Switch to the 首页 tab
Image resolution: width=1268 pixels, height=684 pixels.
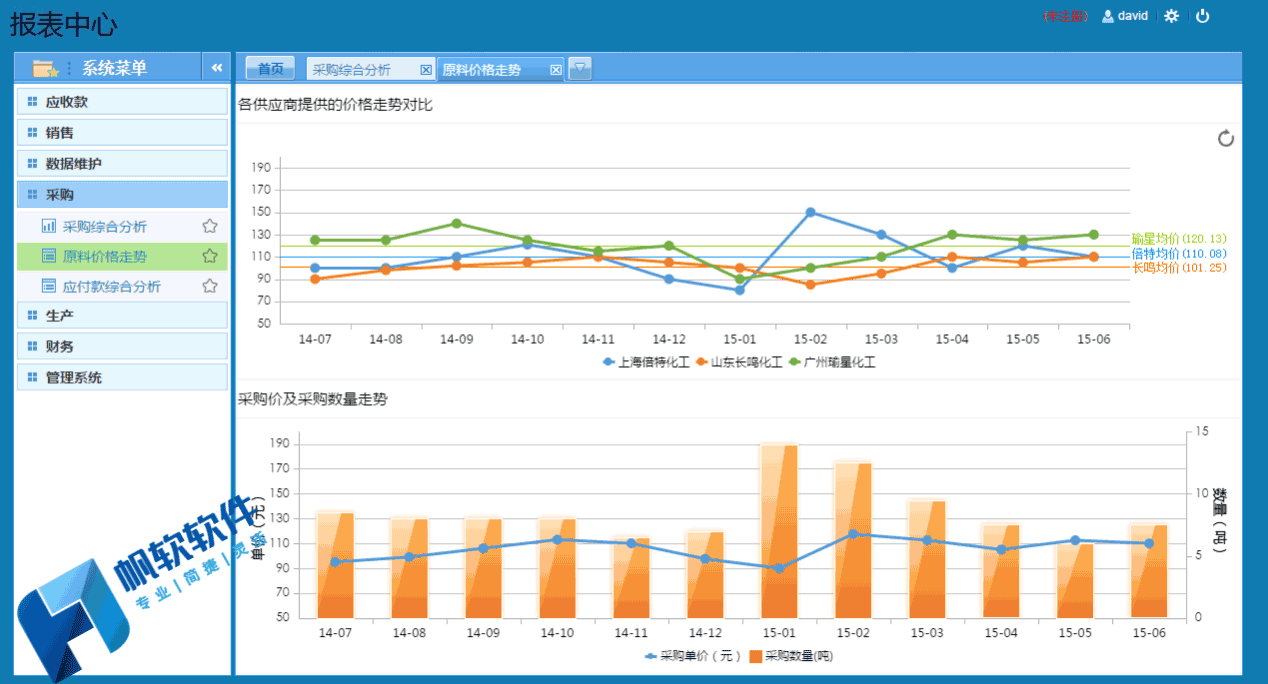click(x=270, y=69)
